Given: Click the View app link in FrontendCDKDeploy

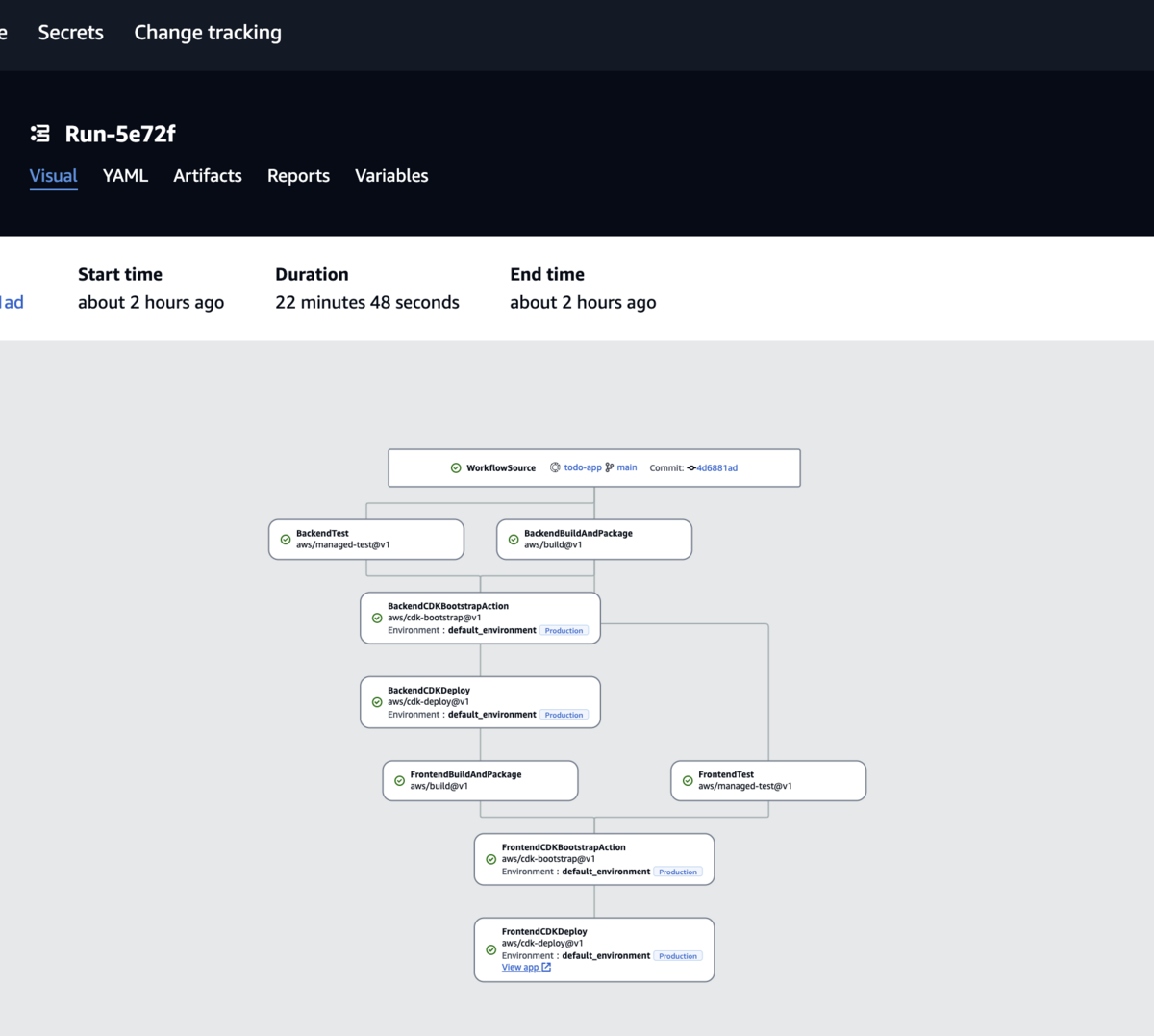Looking at the screenshot, I should pyautogui.click(x=520, y=967).
